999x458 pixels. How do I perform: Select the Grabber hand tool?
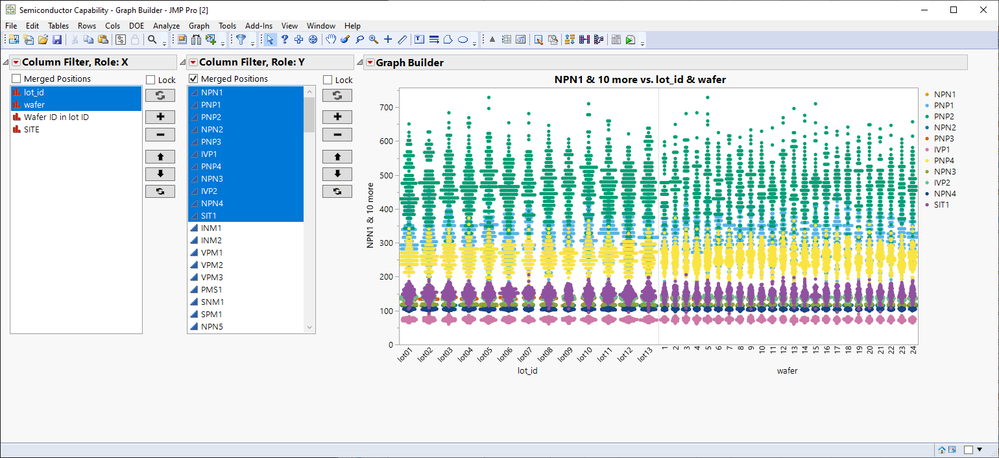(329, 40)
